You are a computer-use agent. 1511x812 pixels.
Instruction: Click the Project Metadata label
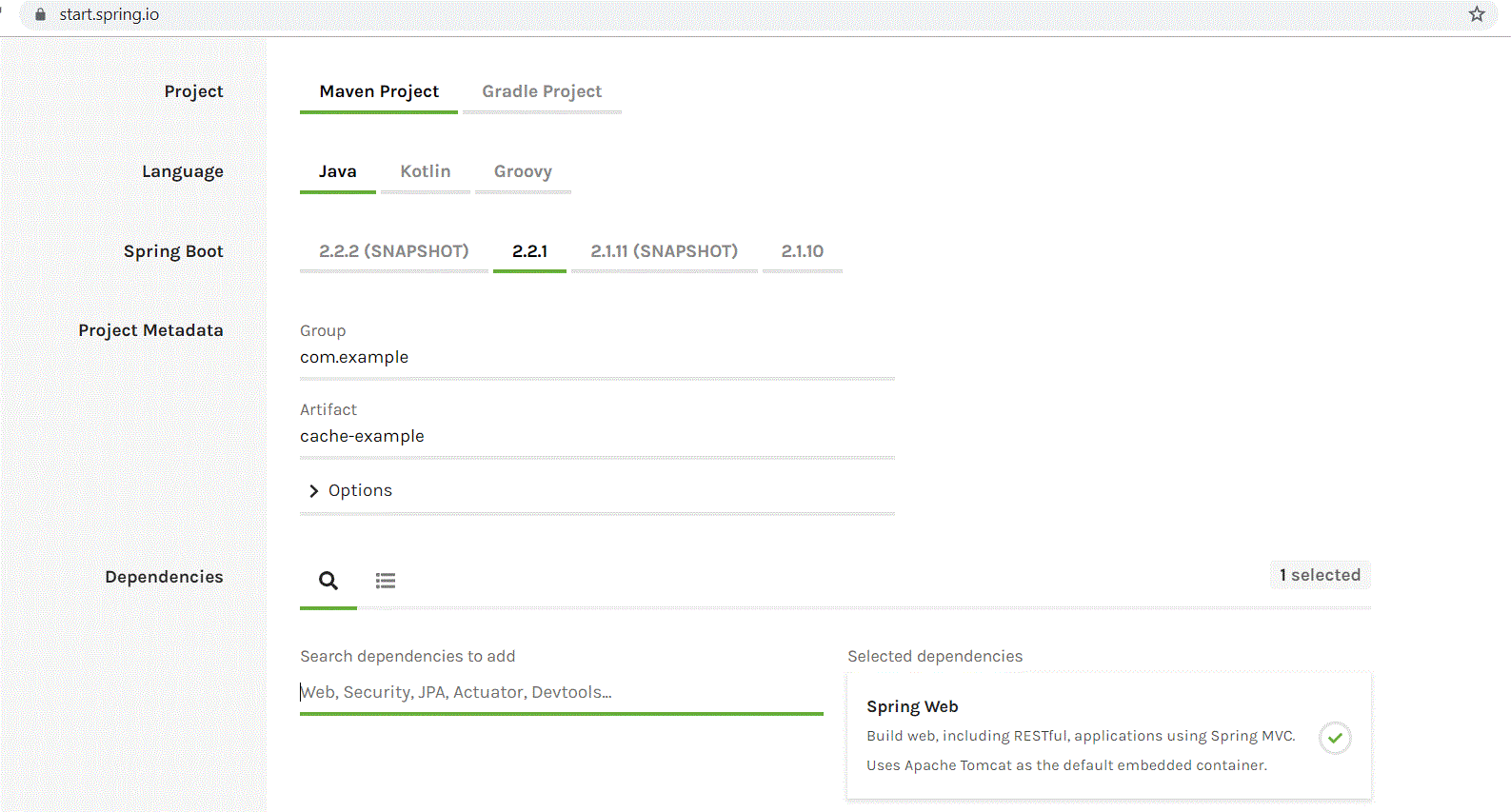point(150,330)
